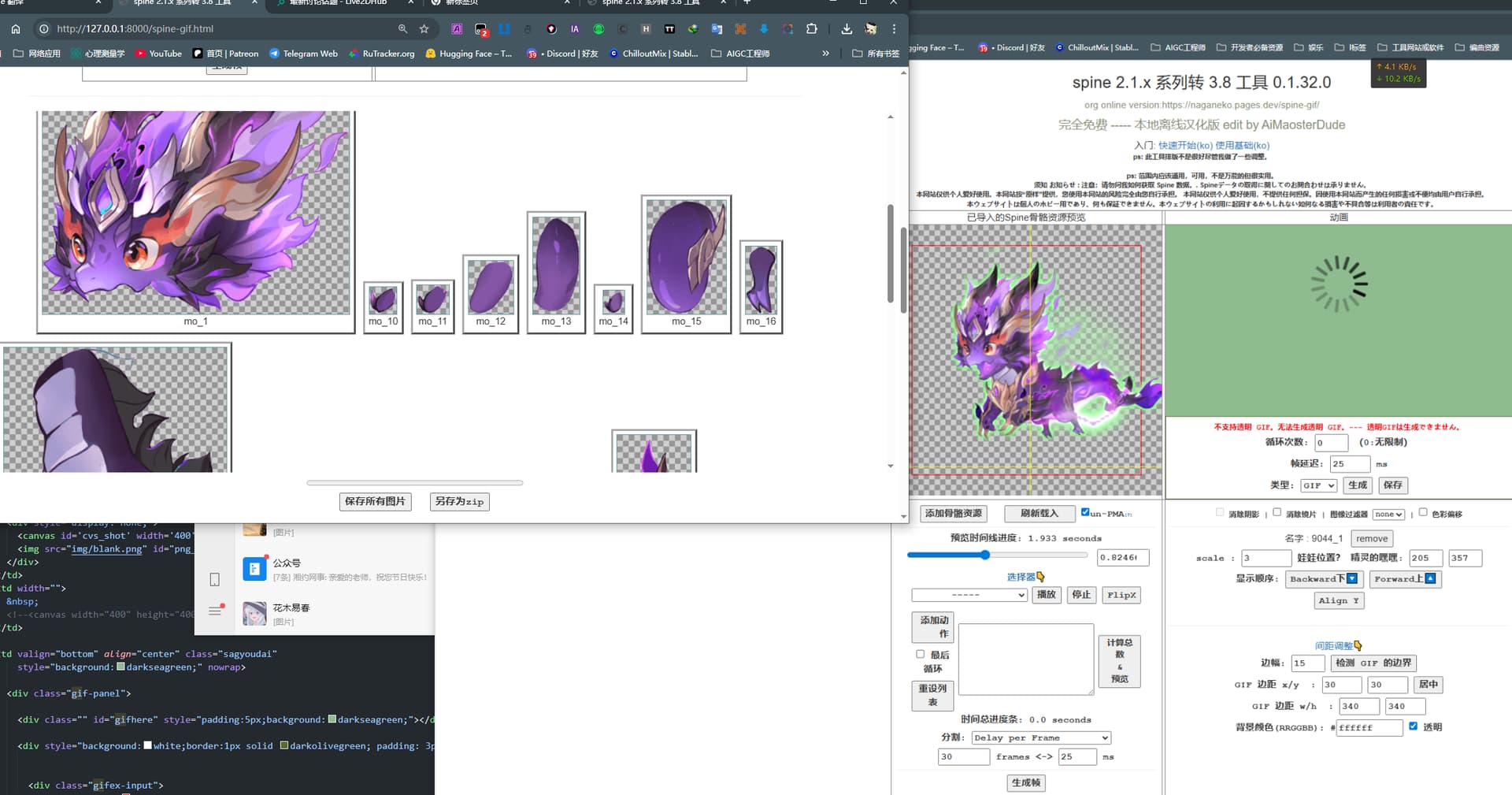Toggle the 消除阴影 checkbox

click(1220, 512)
